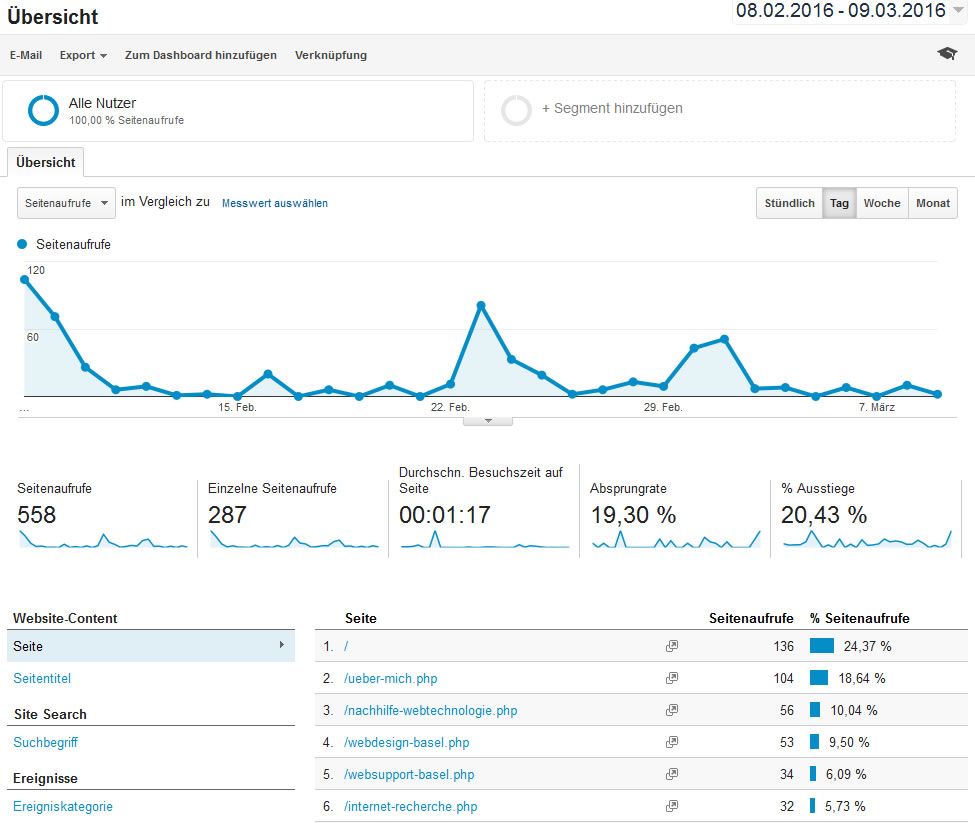Click the peak data point near 22. Feb.
The width and height of the screenshot is (975, 823).
pyautogui.click(x=481, y=305)
